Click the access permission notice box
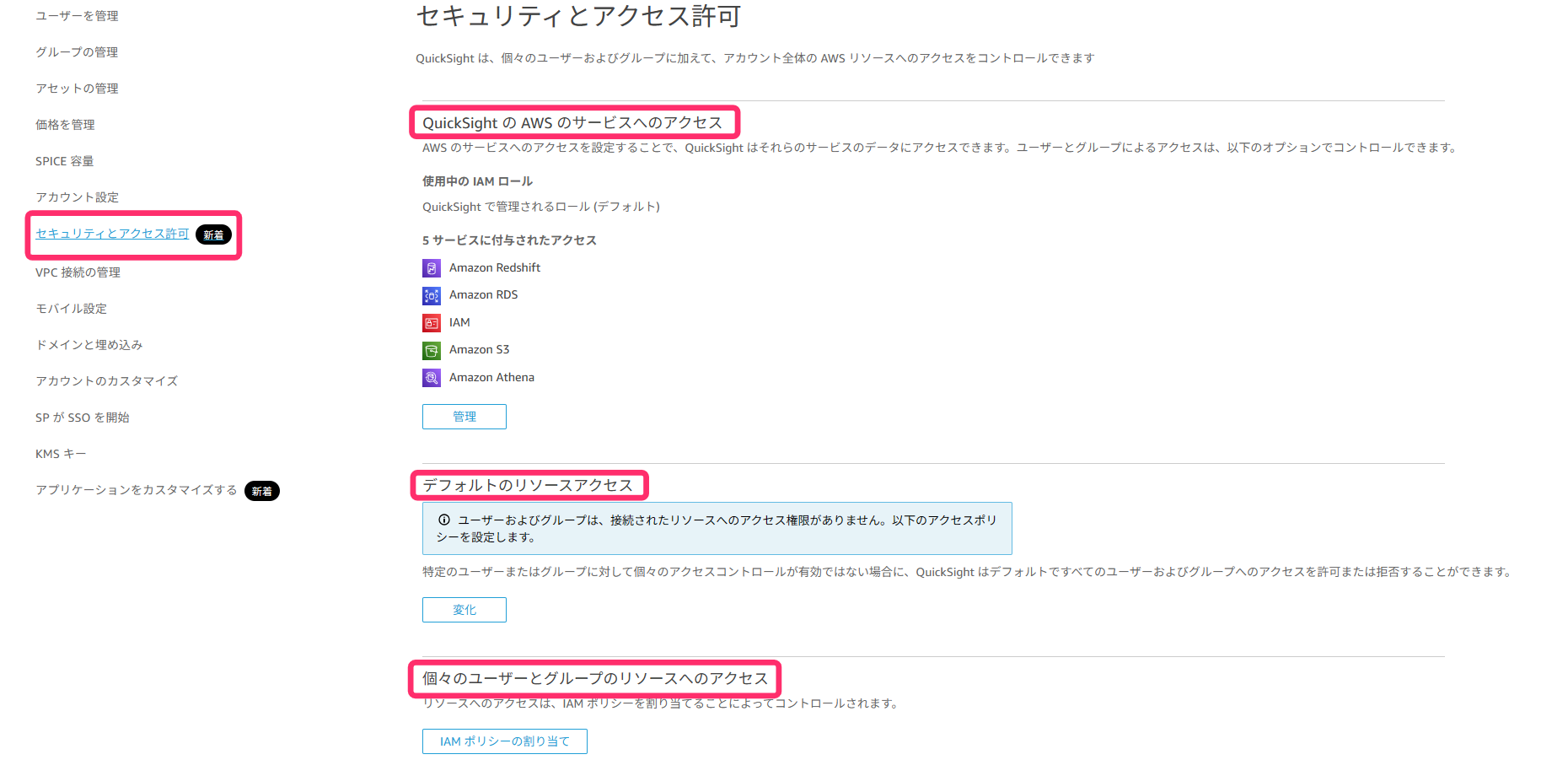The width and height of the screenshot is (1568, 776). tap(717, 529)
